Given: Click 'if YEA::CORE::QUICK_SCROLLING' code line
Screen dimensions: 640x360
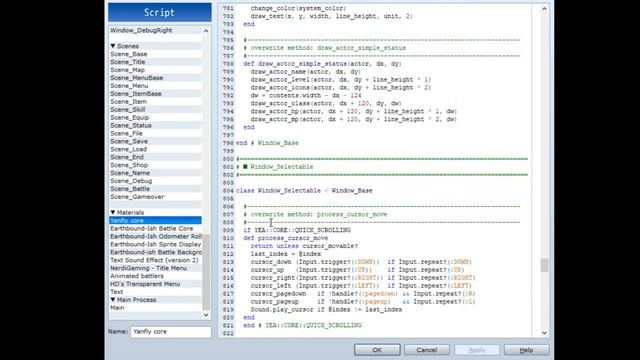Looking at the screenshot, I should tap(297, 230).
